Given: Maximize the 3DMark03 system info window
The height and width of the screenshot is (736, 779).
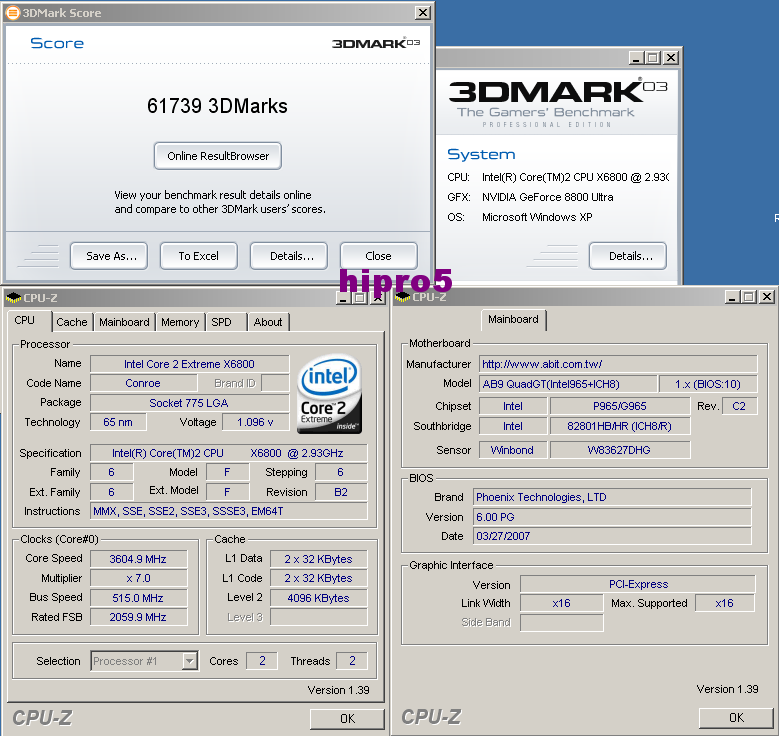Looking at the screenshot, I should [652, 59].
